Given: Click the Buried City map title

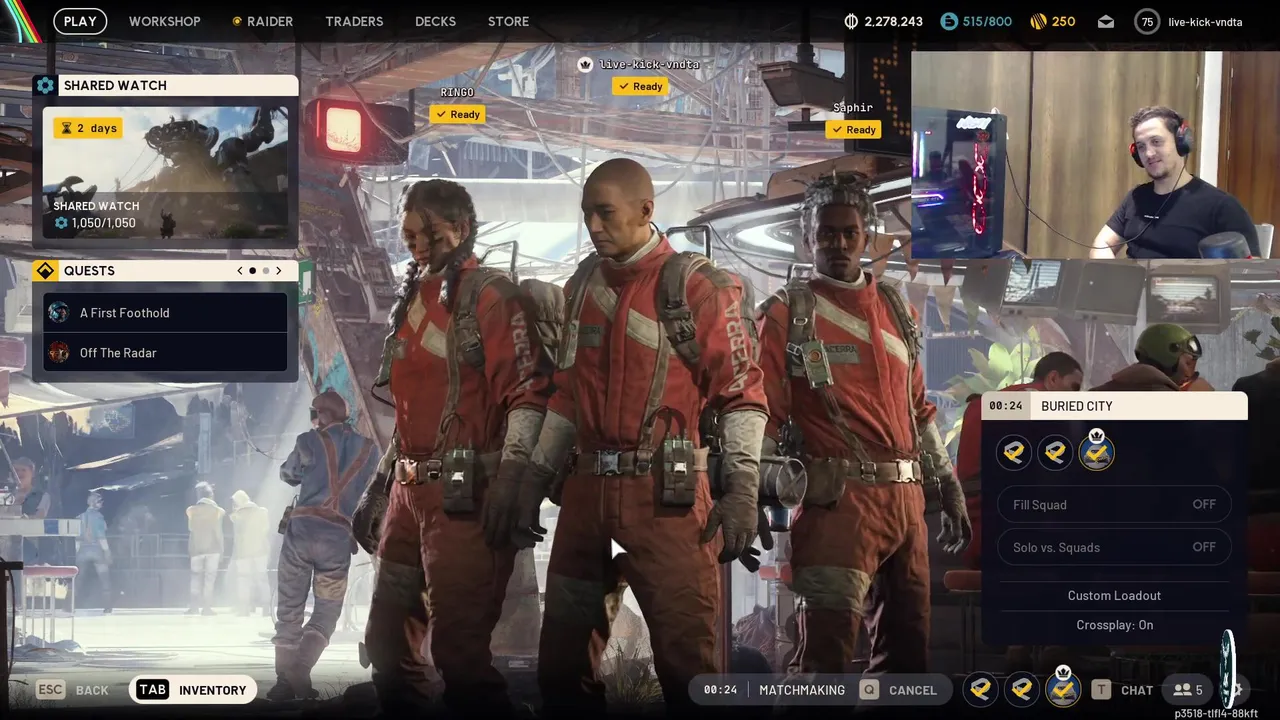Looking at the screenshot, I should 1076,406.
